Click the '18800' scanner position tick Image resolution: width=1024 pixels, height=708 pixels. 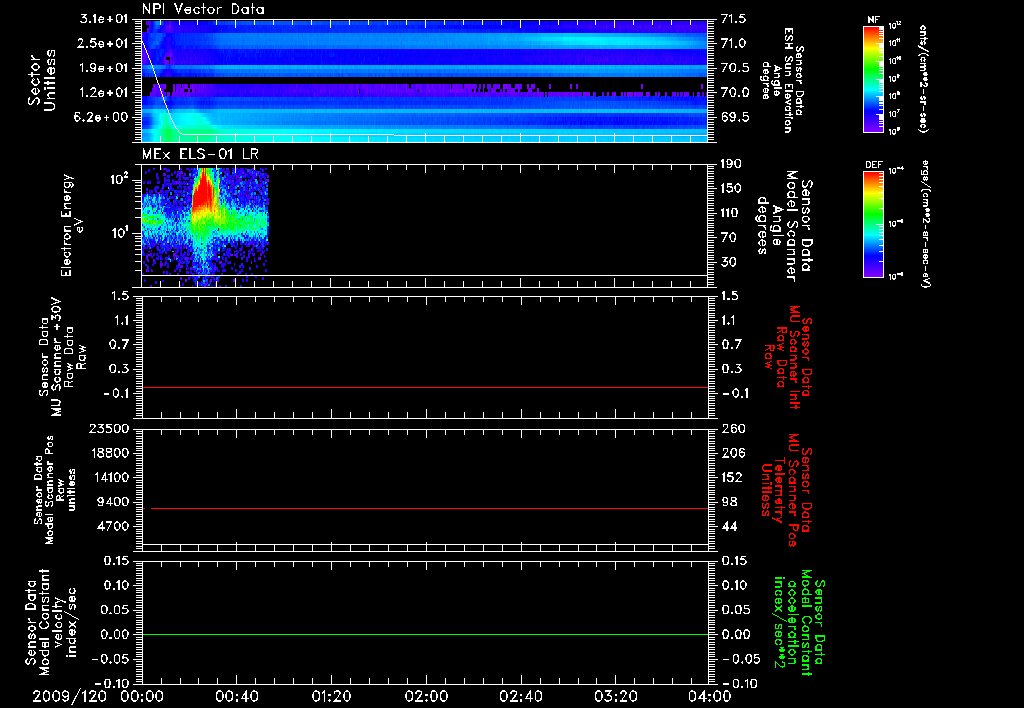109,453
